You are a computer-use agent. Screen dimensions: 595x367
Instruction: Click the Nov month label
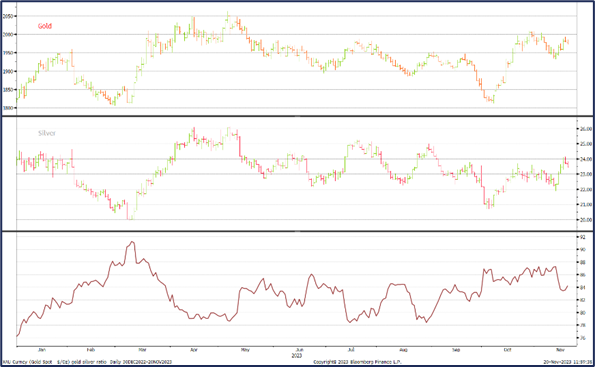point(560,350)
